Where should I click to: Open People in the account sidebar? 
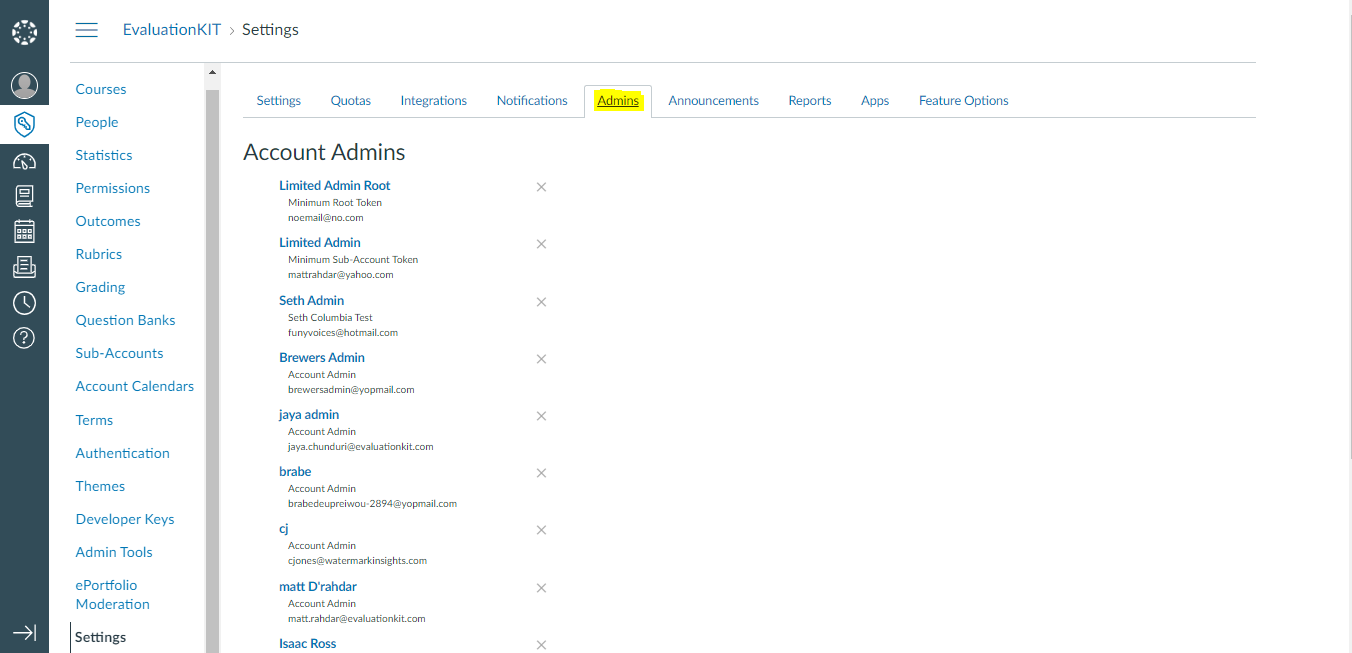(x=97, y=122)
